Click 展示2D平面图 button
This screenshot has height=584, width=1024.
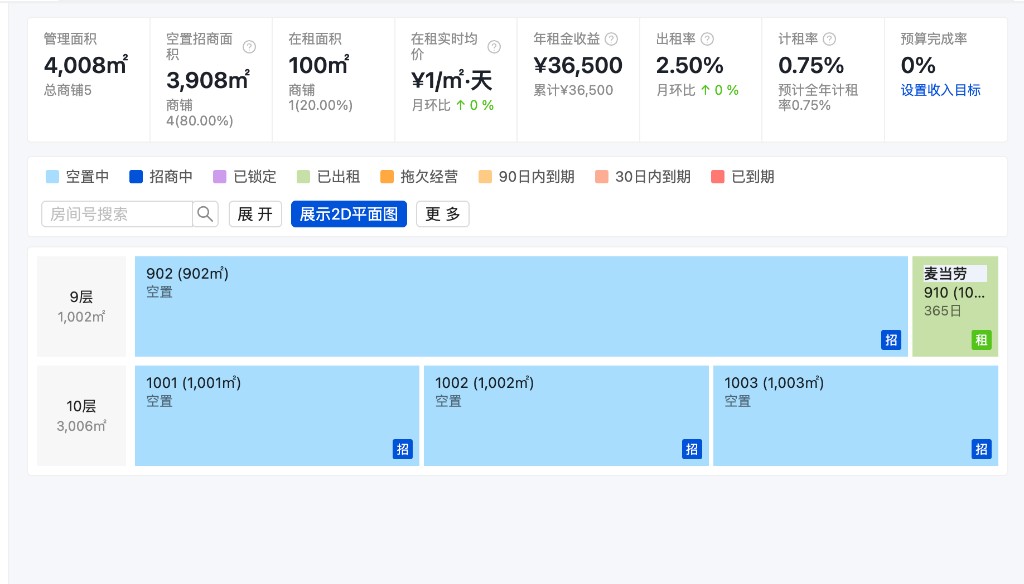(349, 214)
